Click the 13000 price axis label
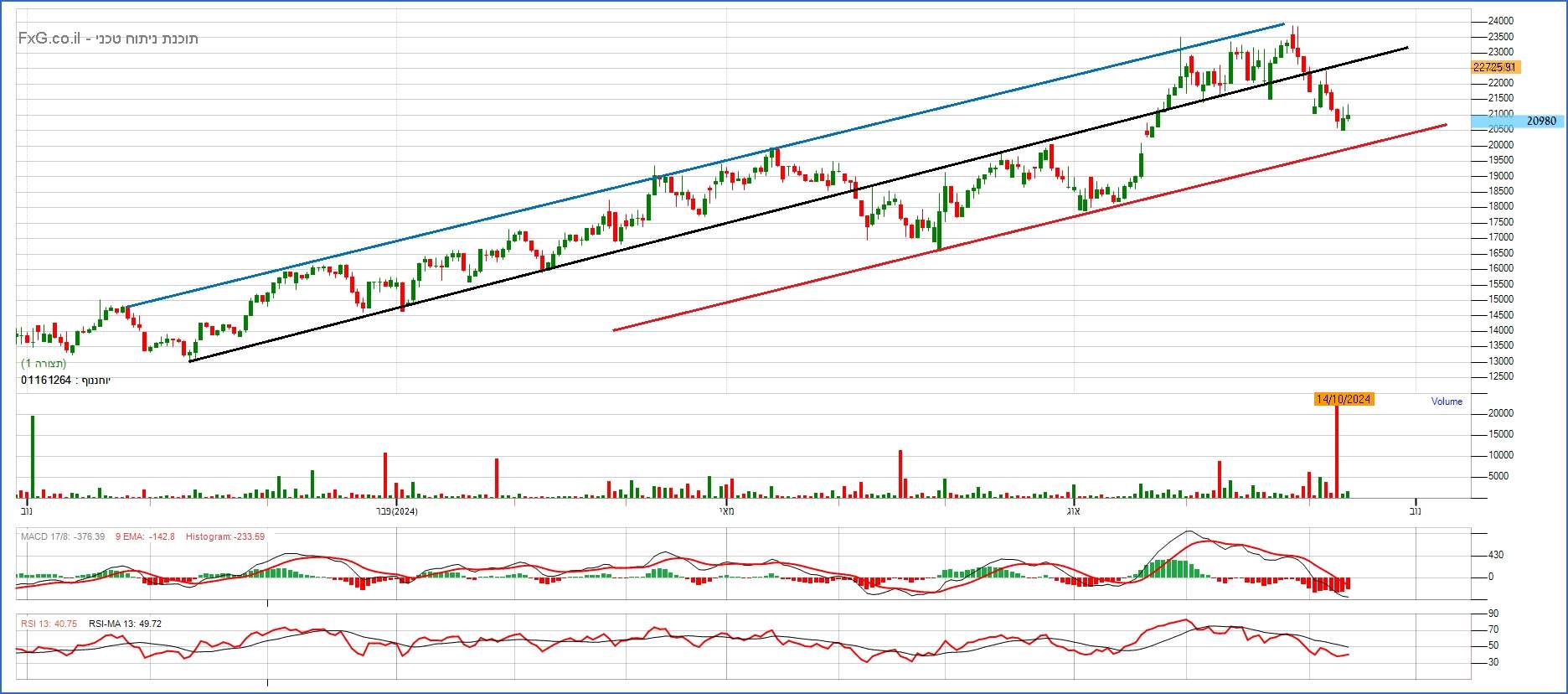The image size is (1568, 694). (1500, 361)
